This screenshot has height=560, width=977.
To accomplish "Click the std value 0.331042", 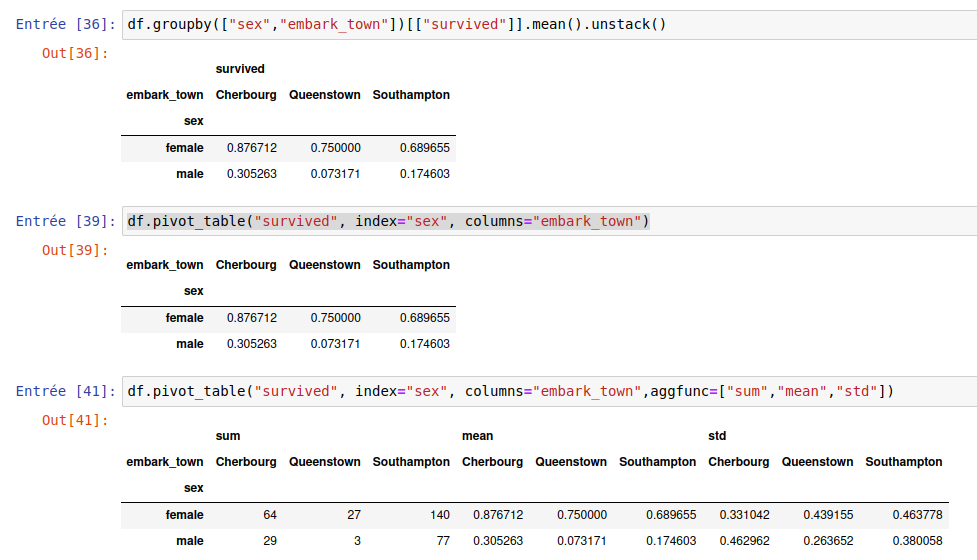I will (x=744, y=515).
